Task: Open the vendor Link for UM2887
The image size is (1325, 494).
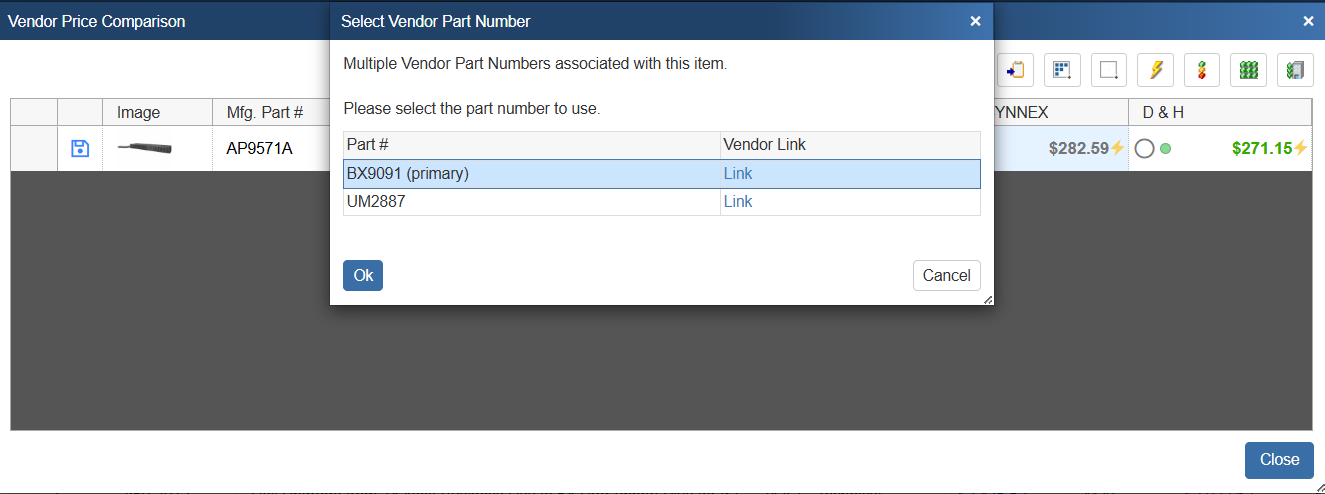Action: [738, 202]
